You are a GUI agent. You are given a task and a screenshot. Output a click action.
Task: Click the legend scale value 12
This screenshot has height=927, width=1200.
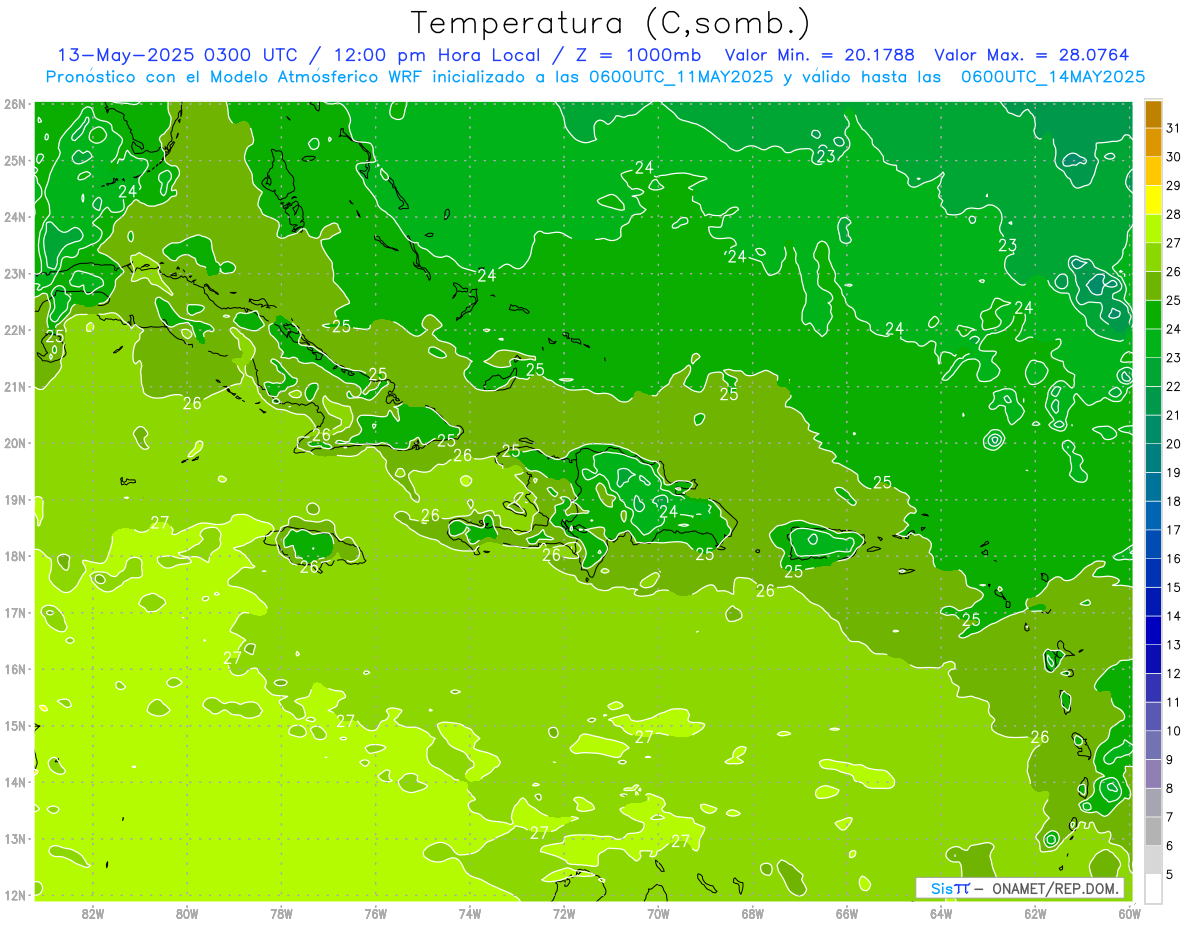point(1173,674)
